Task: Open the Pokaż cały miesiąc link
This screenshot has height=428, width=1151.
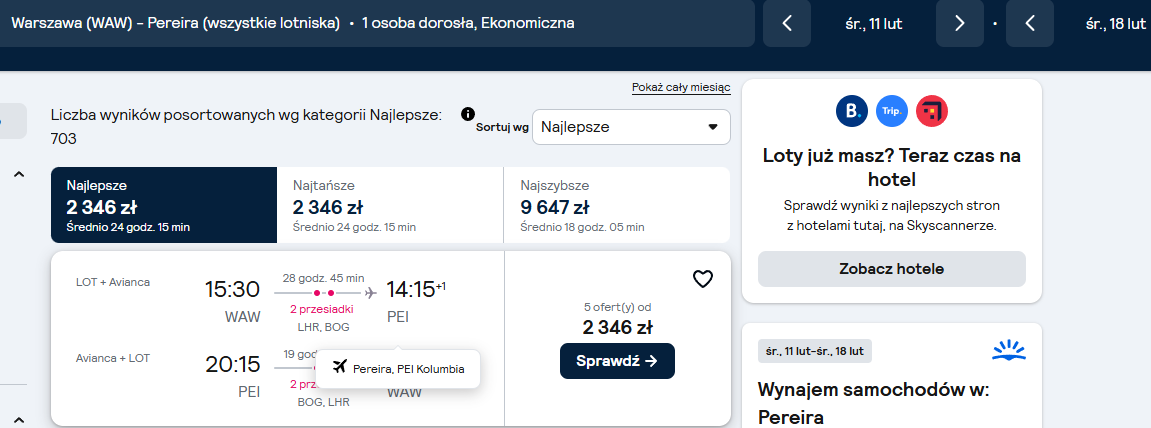Action: pos(681,88)
